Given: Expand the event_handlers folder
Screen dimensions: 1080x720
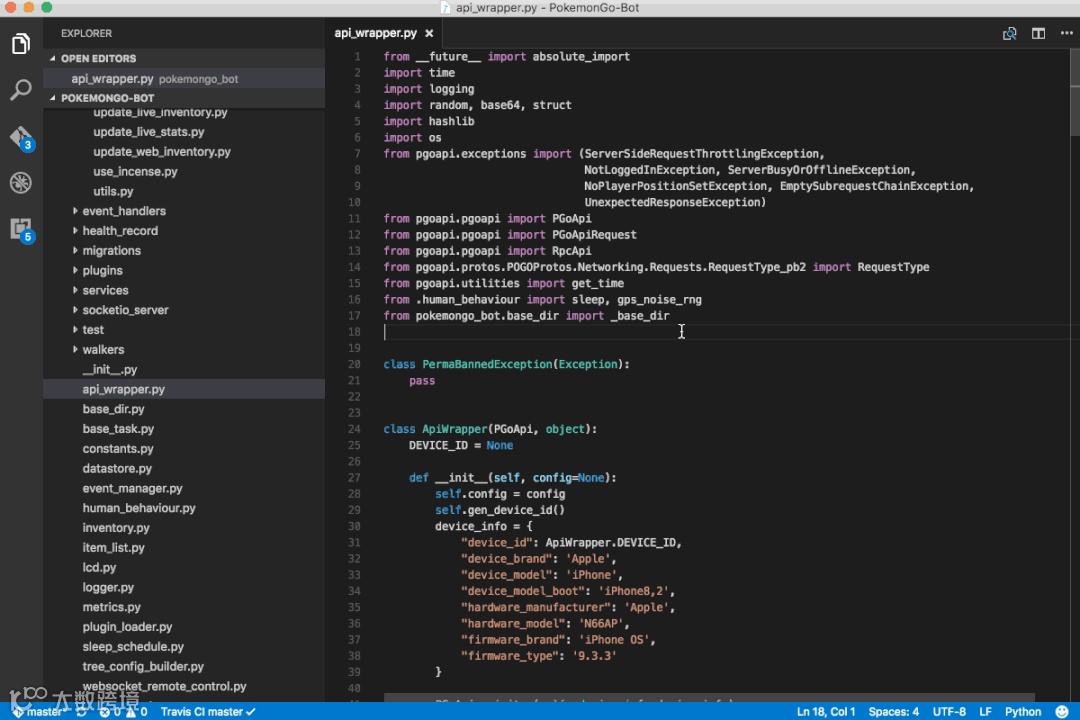Looking at the screenshot, I should (x=124, y=211).
